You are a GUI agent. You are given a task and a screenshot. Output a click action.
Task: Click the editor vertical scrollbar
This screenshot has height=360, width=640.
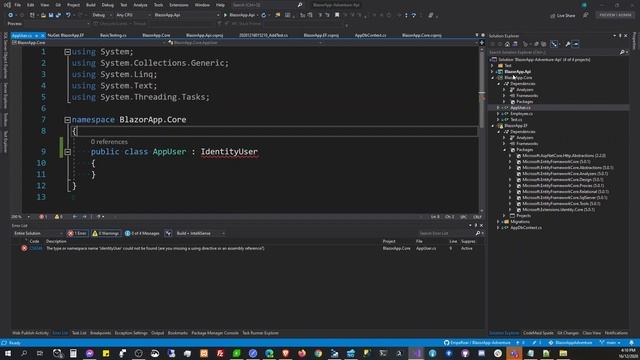pos(482,129)
